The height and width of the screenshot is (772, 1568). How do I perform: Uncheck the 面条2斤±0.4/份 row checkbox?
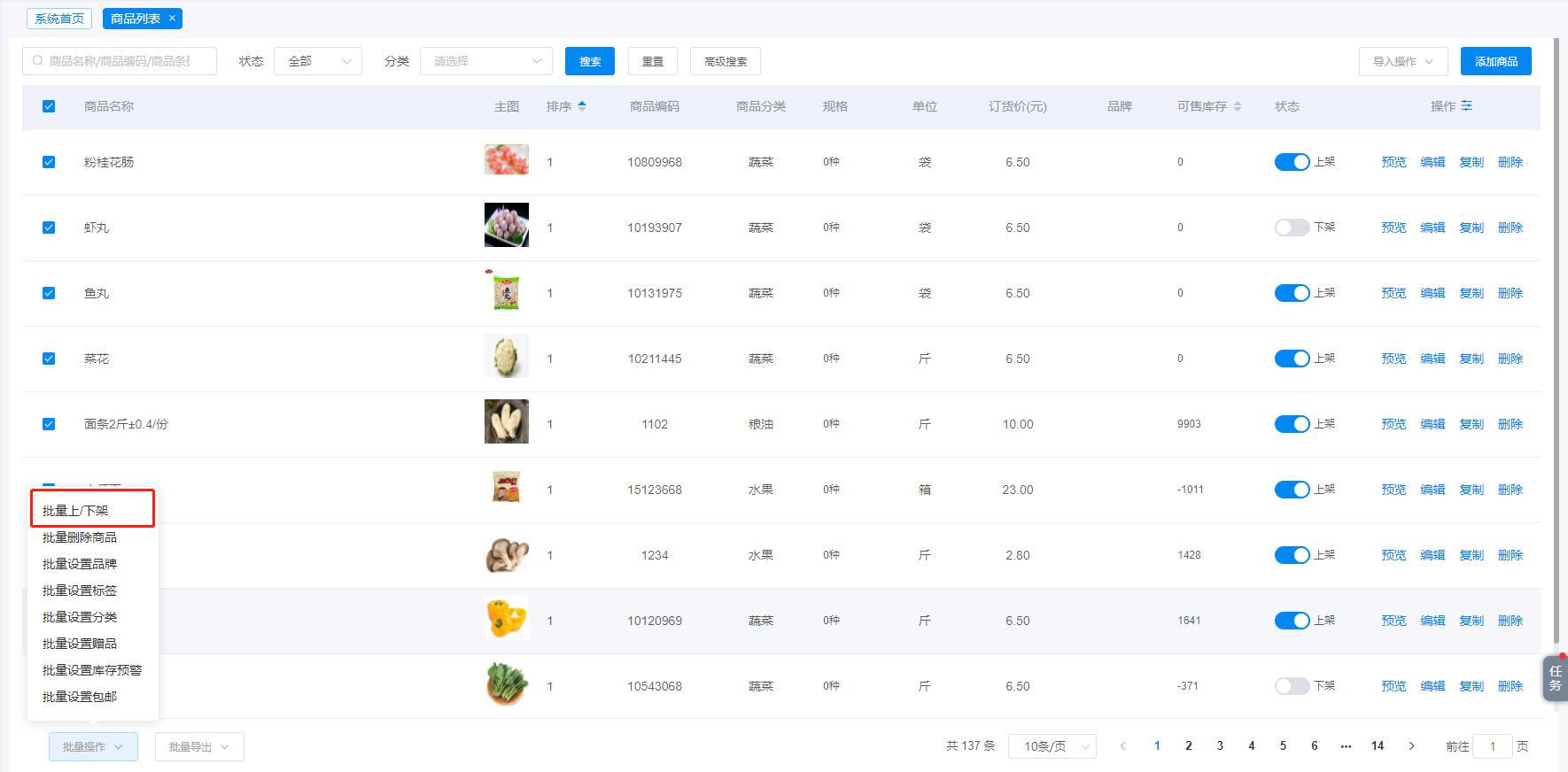click(49, 424)
